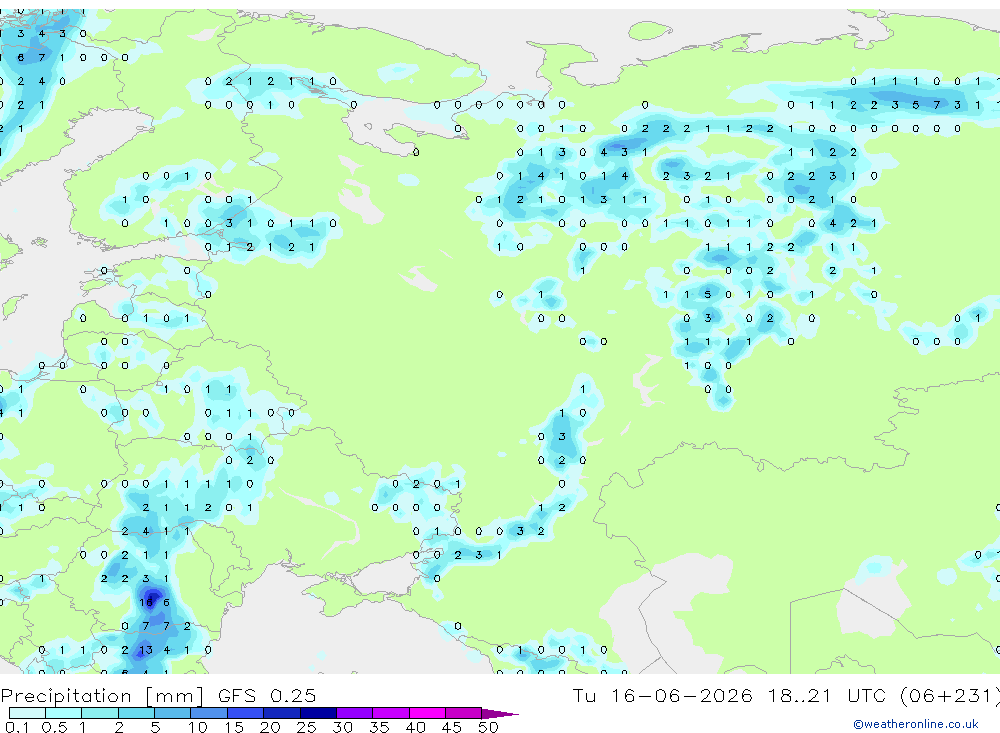Click the legend label '0.1'
1000x733 pixels.
[x=17, y=727]
